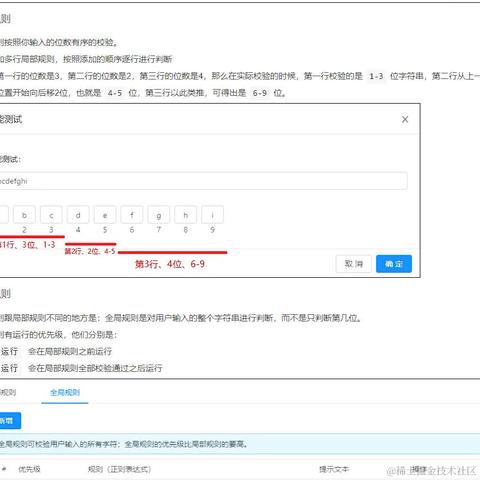Confirm the dialog with the blue 确定 button
The height and width of the screenshot is (480, 480).
(x=394, y=264)
